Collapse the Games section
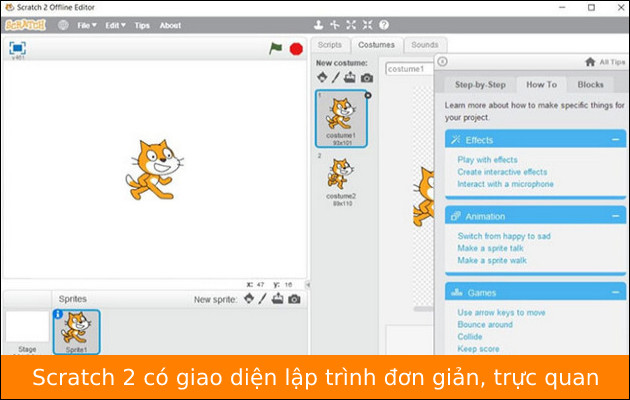 [x=615, y=292]
